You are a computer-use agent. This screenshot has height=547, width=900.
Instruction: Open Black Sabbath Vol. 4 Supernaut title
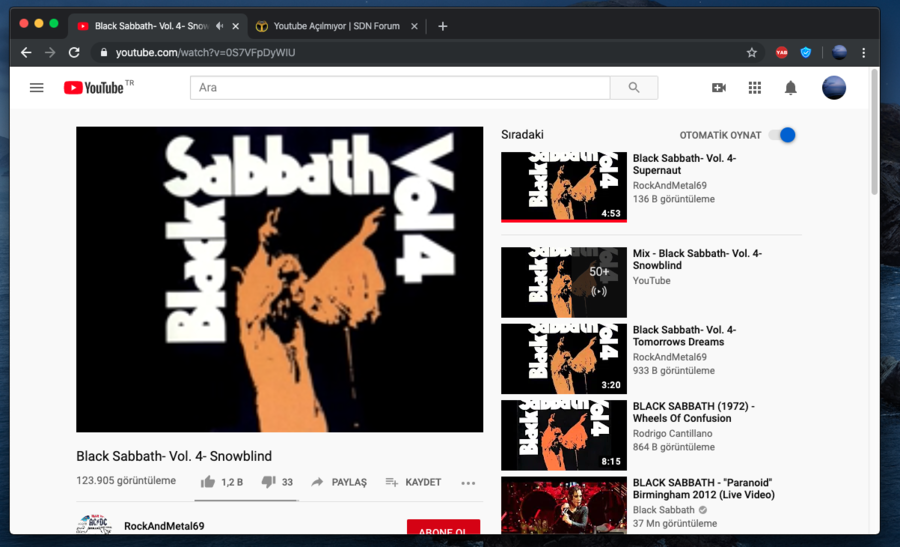[x=684, y=164]
